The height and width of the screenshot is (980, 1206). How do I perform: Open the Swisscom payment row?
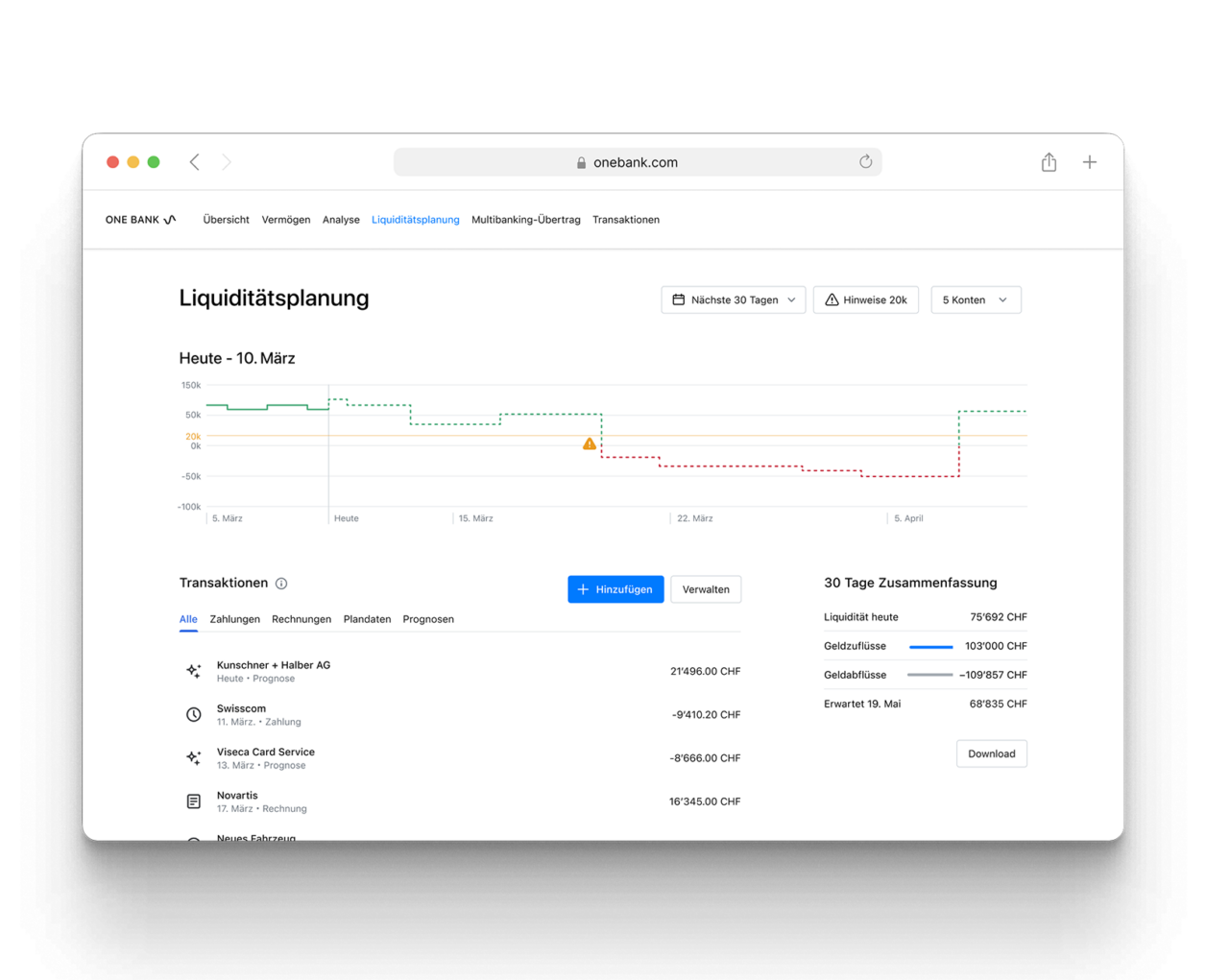click(x=460, y=714)
